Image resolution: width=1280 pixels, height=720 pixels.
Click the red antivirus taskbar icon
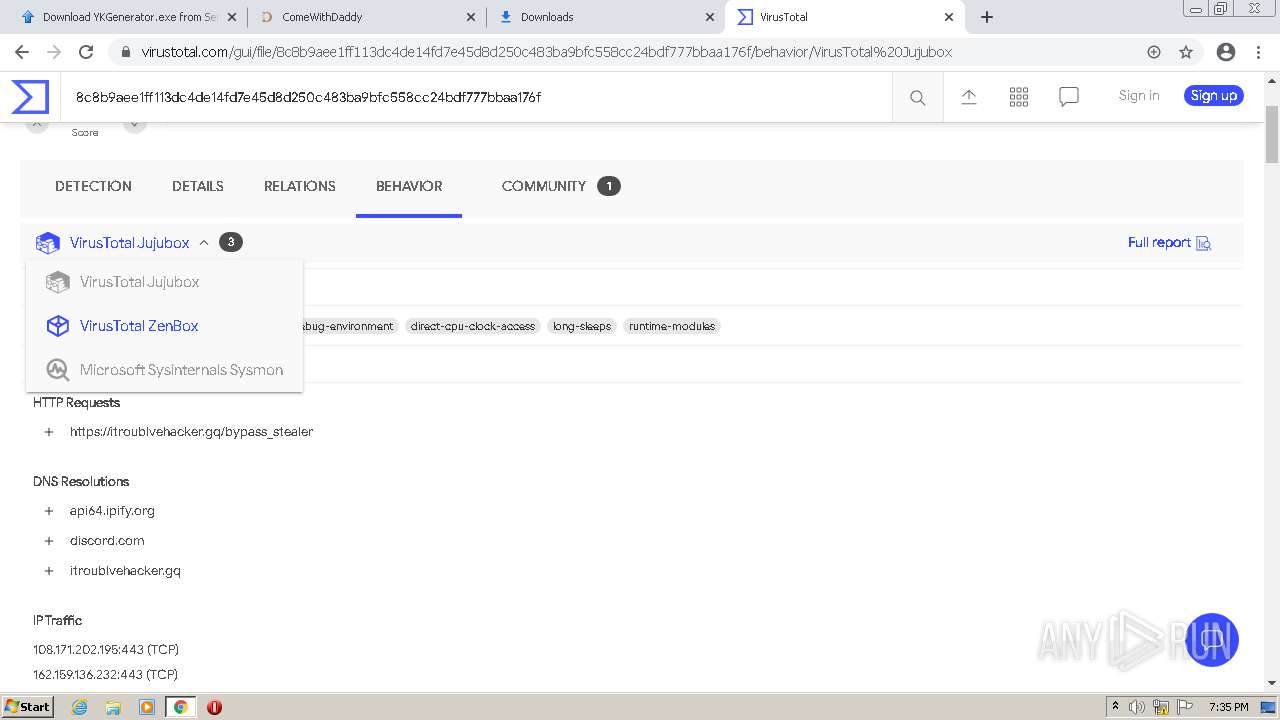214,707
